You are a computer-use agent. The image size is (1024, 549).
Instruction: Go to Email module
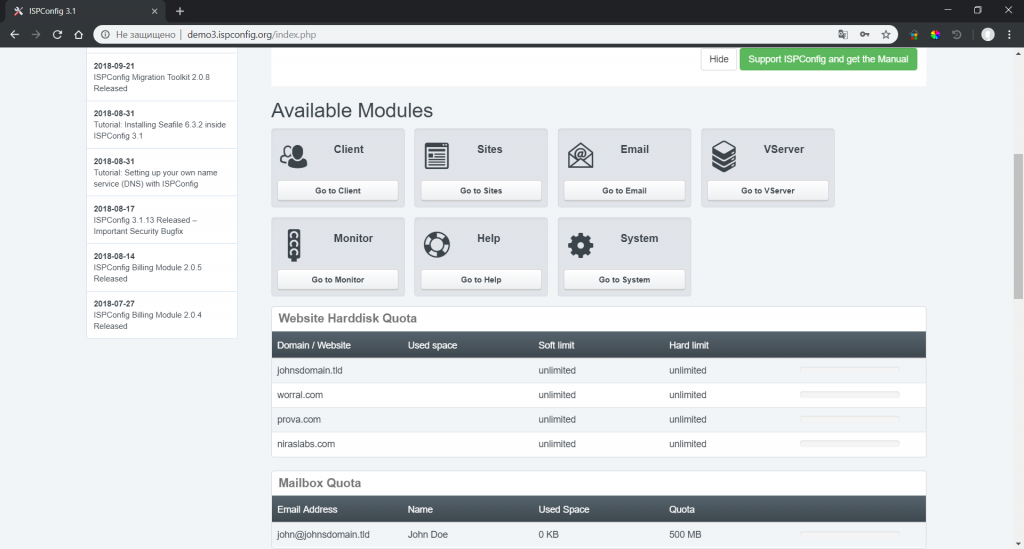(624, 191)
